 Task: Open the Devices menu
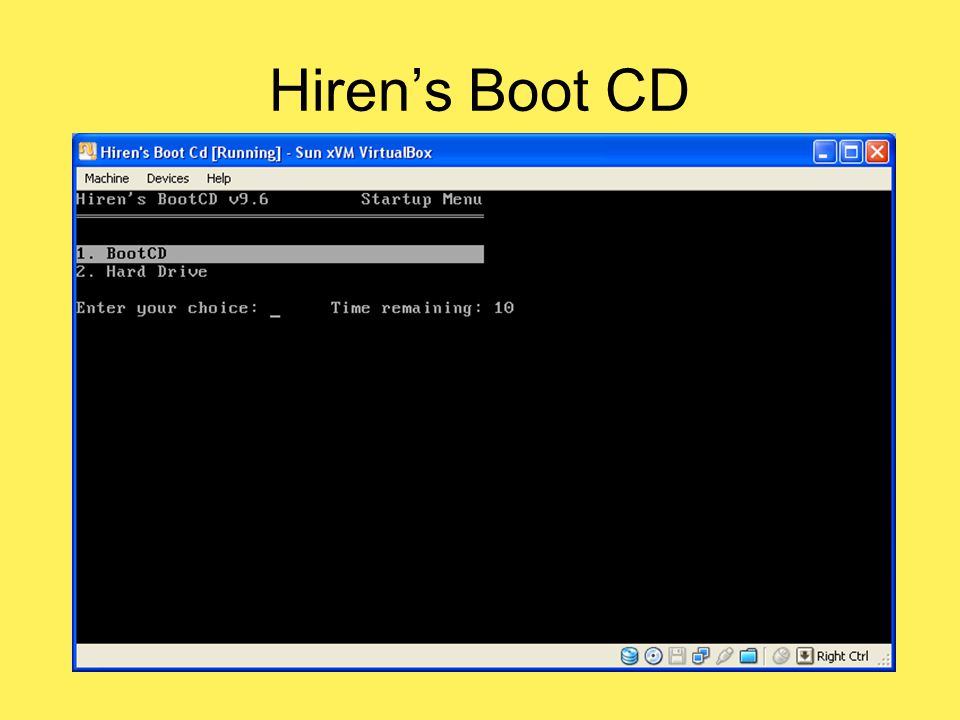(x=167, y=178)
